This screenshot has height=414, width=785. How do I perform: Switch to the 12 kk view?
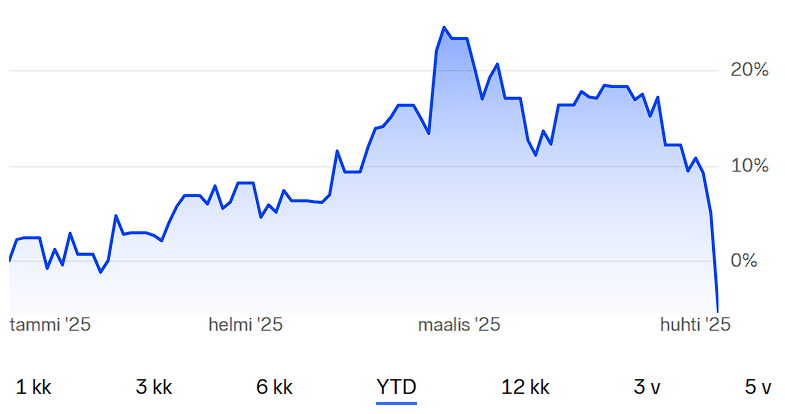pos(525,387)
